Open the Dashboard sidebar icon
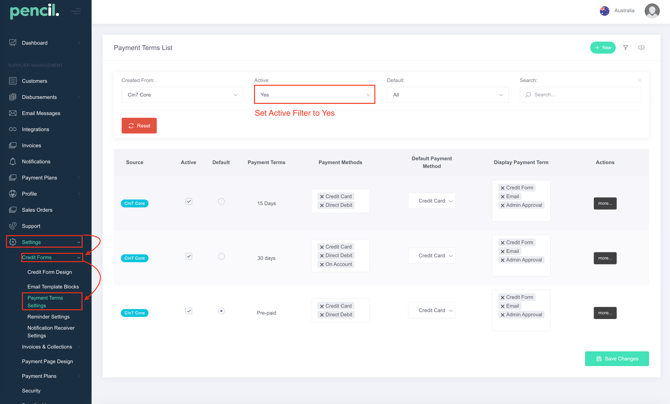This screenshot has height=404, width=670. pyautogui.click(x=13, y=43)
